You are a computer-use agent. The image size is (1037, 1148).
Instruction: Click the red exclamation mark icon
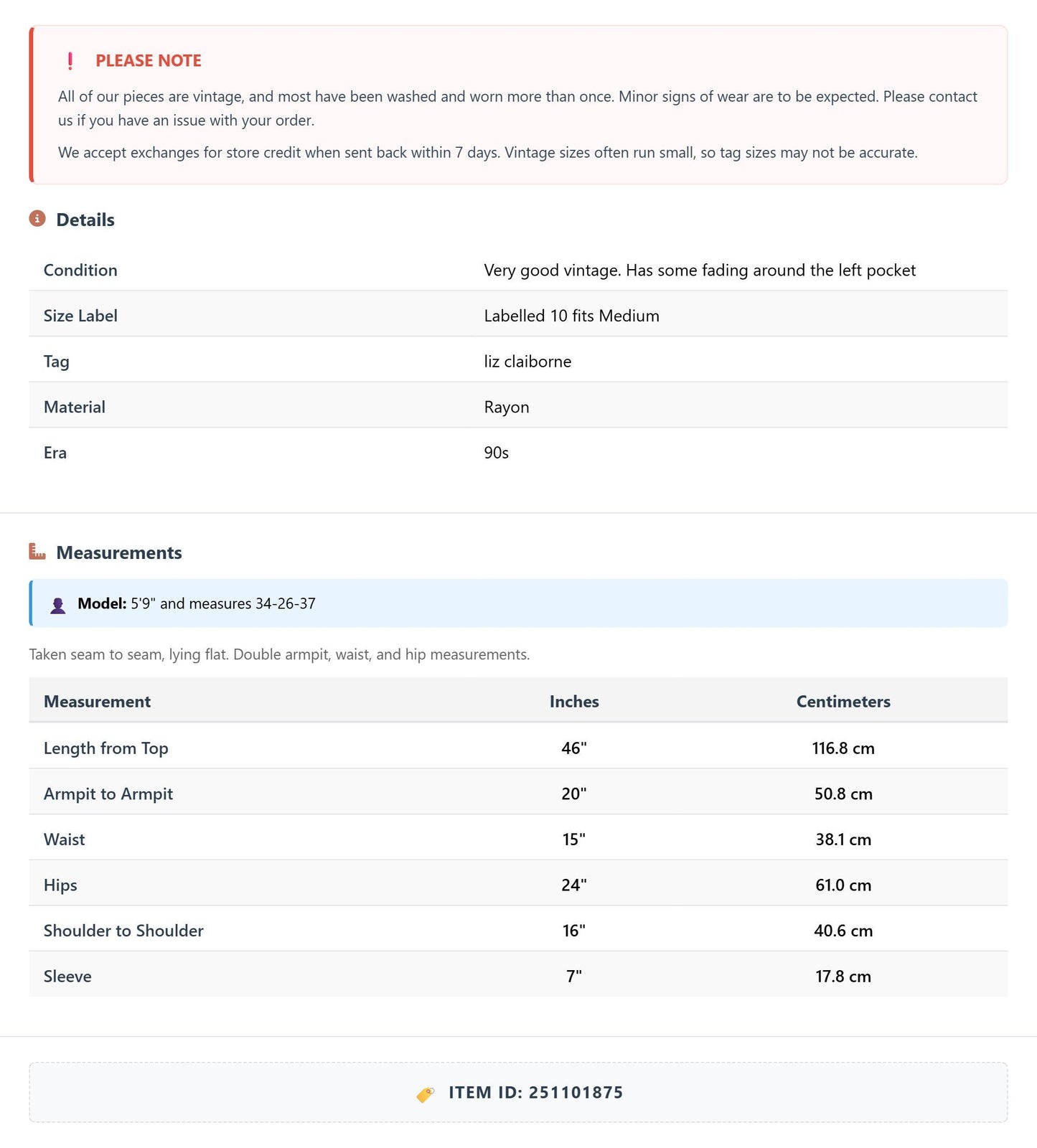[x=70, y=61]
